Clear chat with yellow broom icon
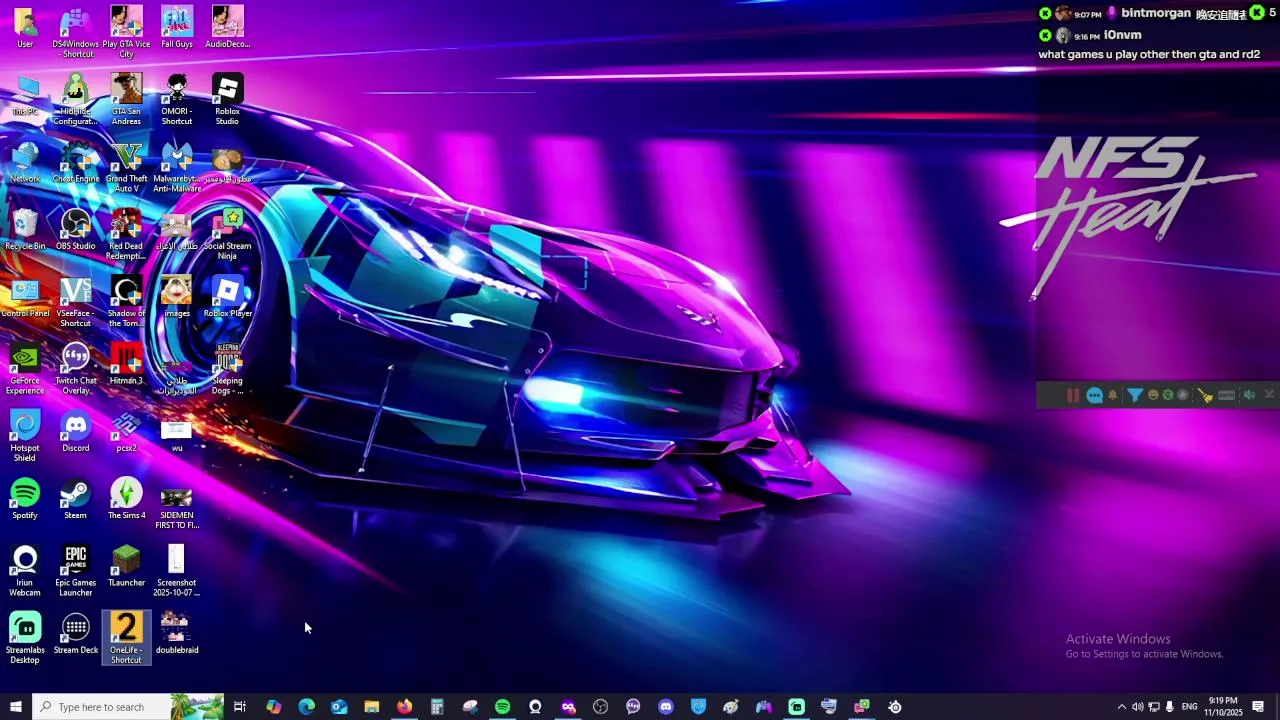The image size is (1280, 720). pos(1206,395)
